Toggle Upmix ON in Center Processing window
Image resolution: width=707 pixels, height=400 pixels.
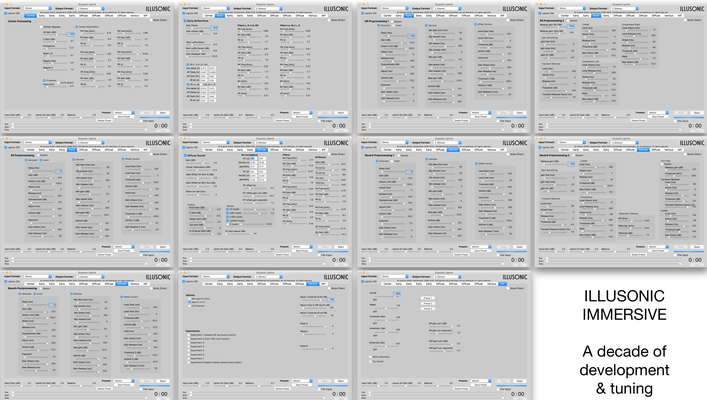click(x=5, y=14)
